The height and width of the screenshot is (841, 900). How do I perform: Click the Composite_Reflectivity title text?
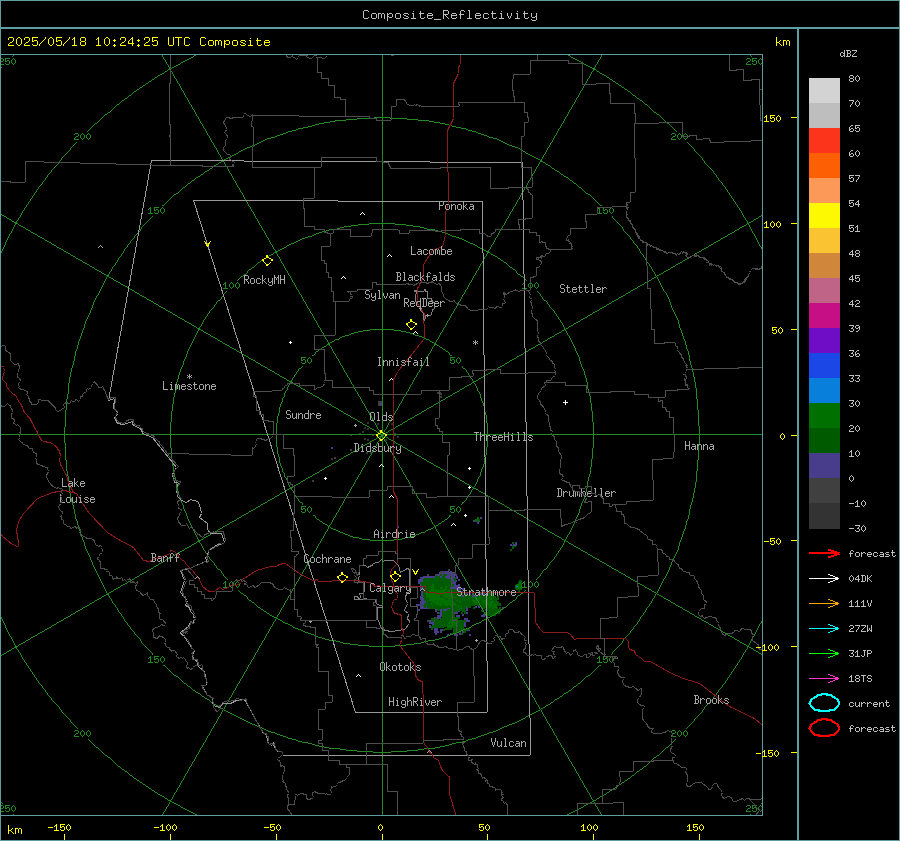[450, 15]
